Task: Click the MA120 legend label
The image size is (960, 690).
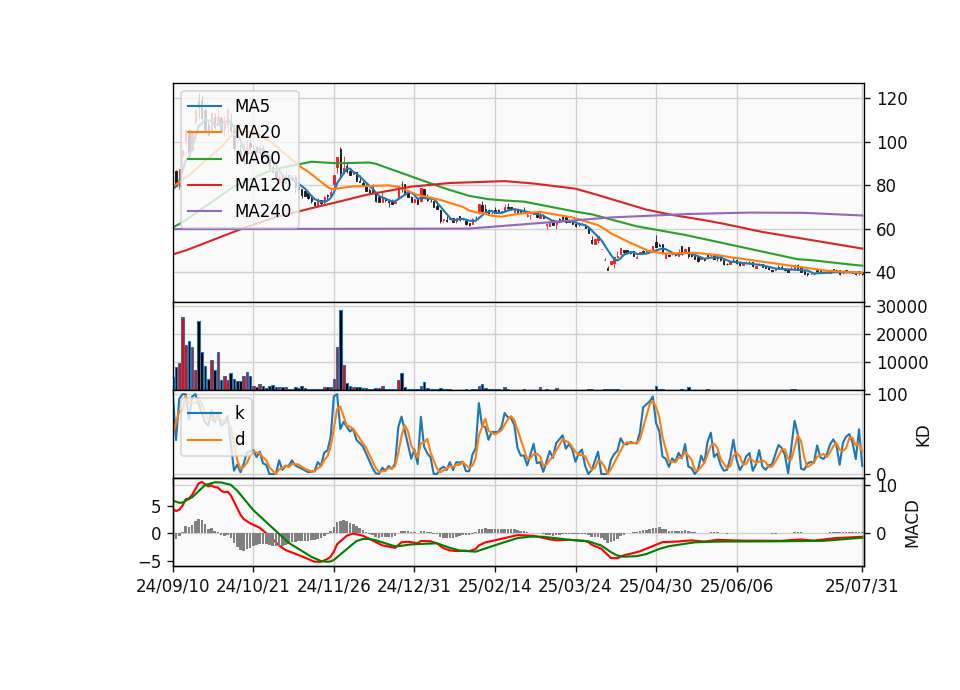Action: 263,185
